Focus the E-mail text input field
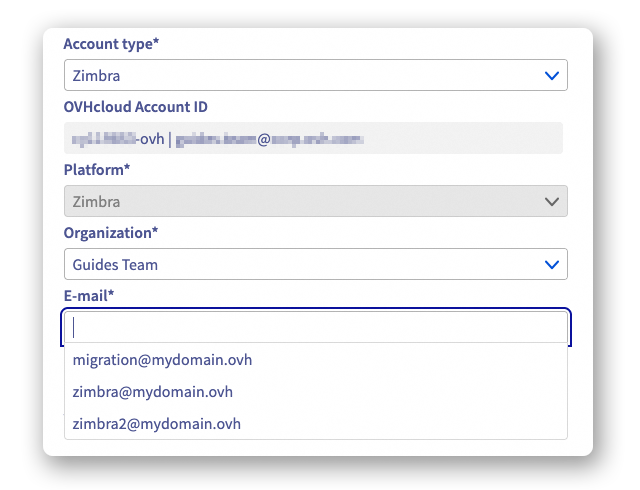 click(316, 328)
